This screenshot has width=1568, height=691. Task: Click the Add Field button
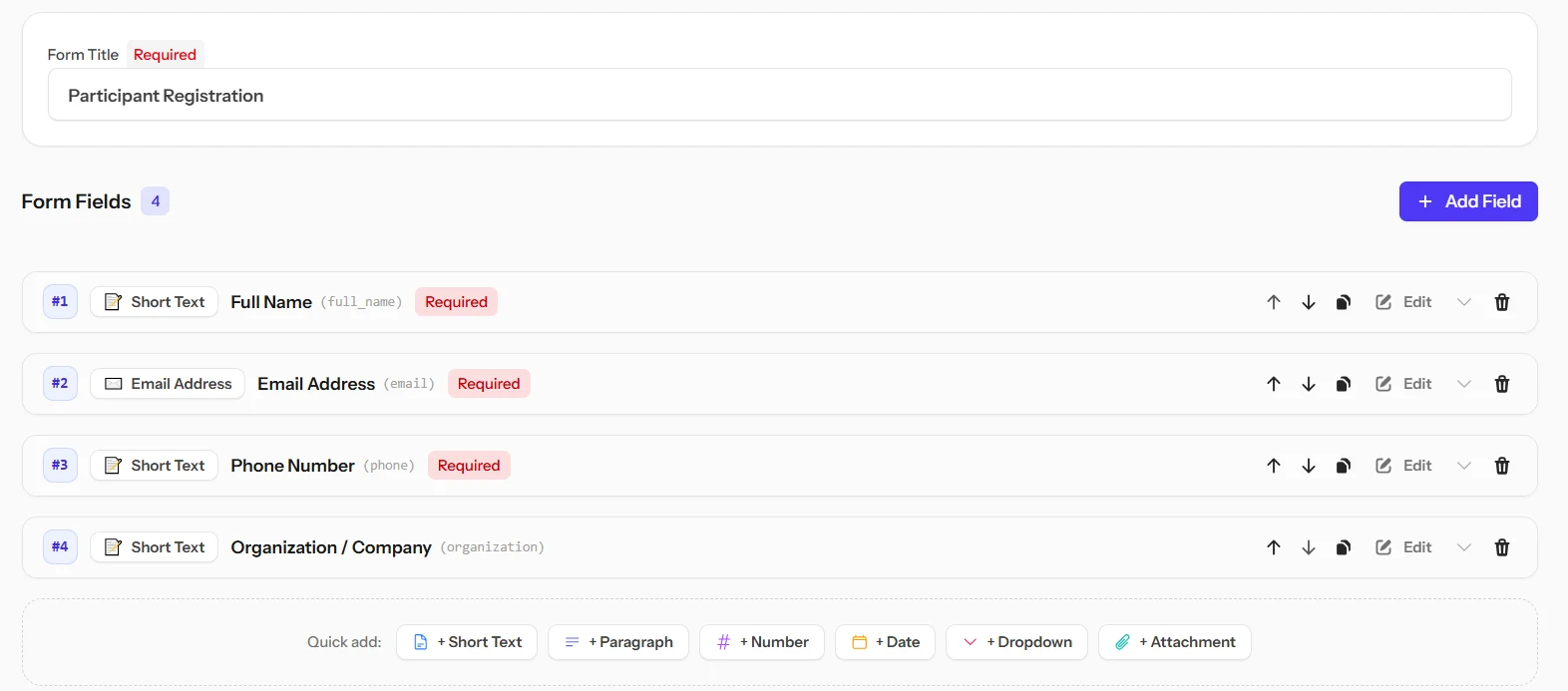click(1468, 201)
